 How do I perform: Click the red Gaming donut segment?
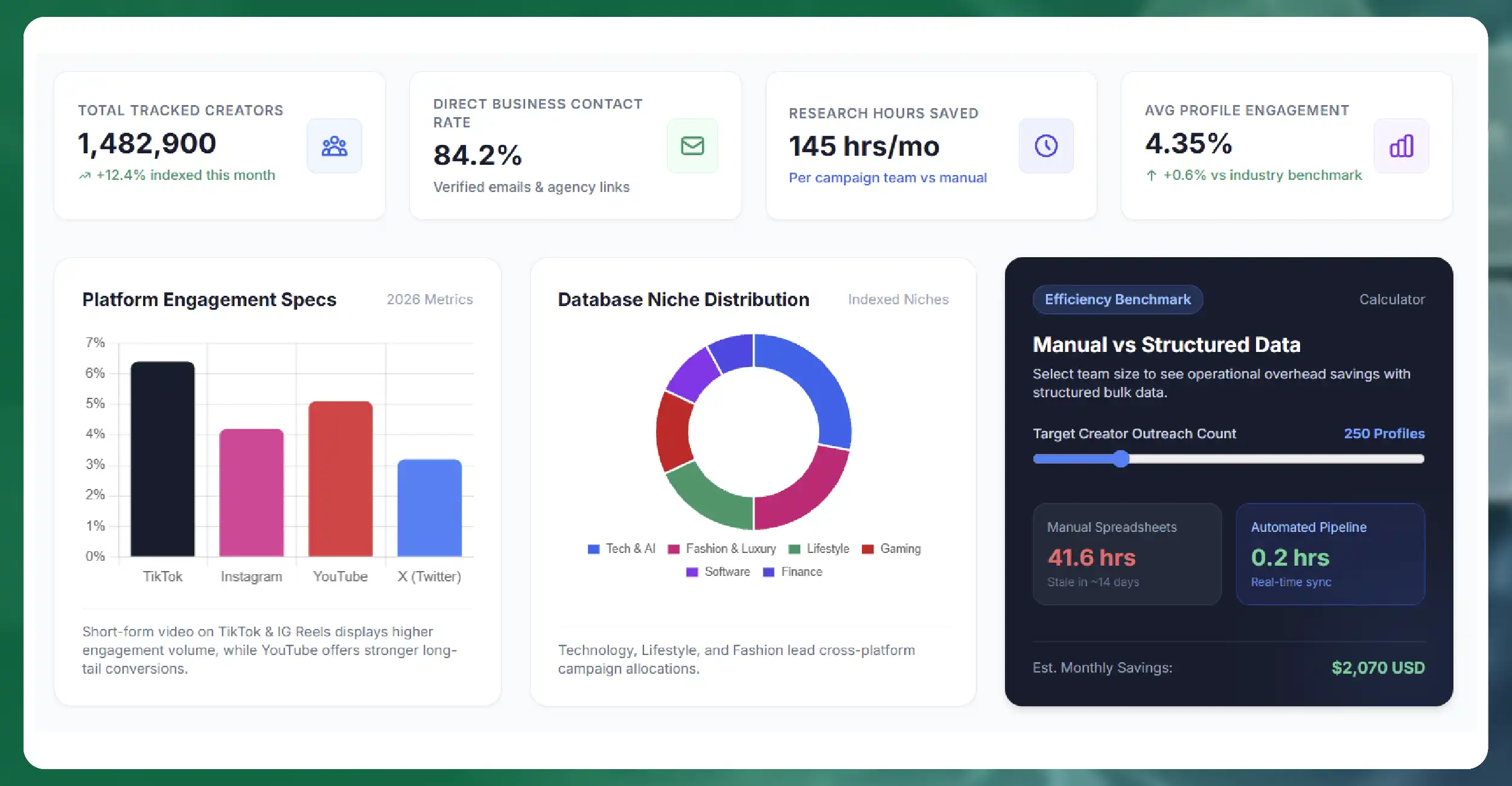point(674,432)
